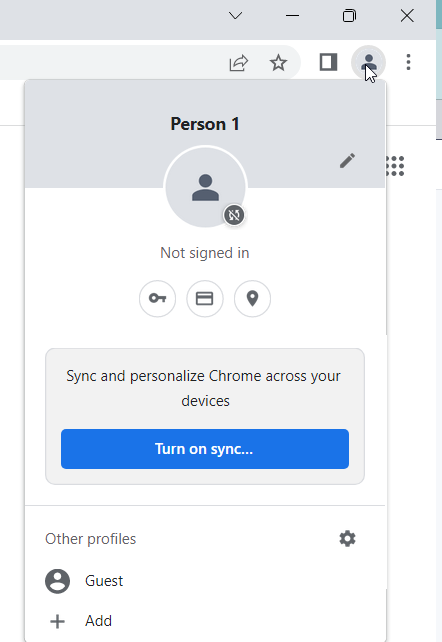Minimize the Chrome window
The height and width of the screenshot is (642, 442).
point(292,16)
